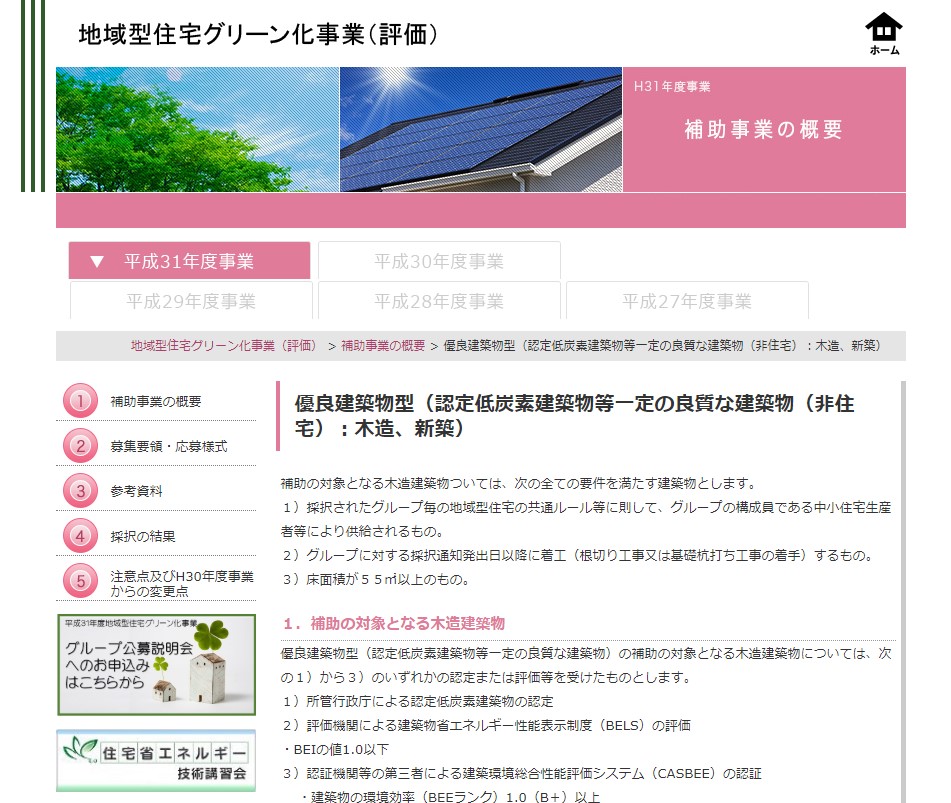Open 注意点及びH30年度事業からの変更点
The image size is (951, 803).
(181, 583)
